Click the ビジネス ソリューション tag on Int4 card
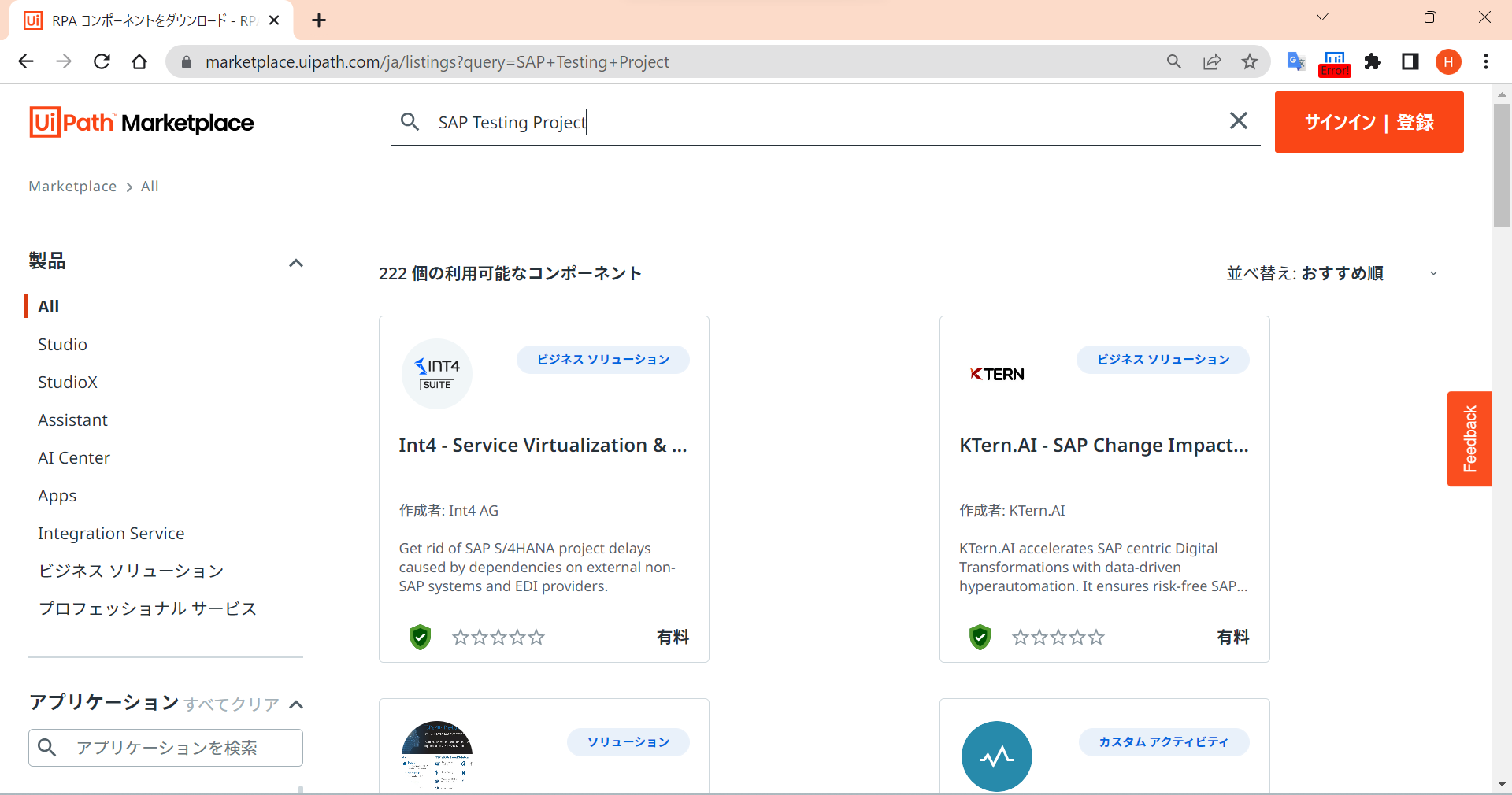The height and width of the screenshot is (795, 1512). click(x=603, y=360)
